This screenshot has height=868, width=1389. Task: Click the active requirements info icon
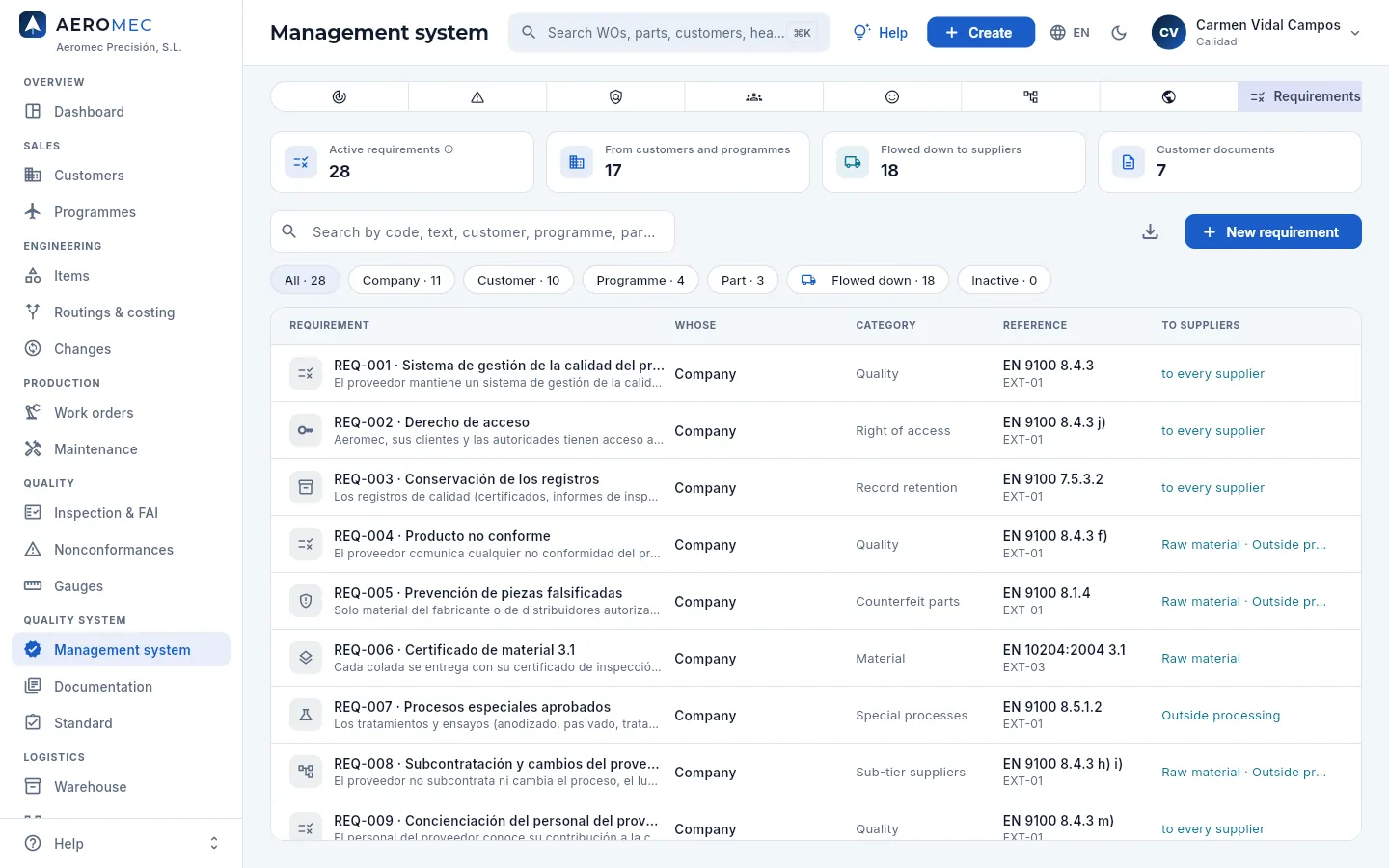[x=449, y=149]
